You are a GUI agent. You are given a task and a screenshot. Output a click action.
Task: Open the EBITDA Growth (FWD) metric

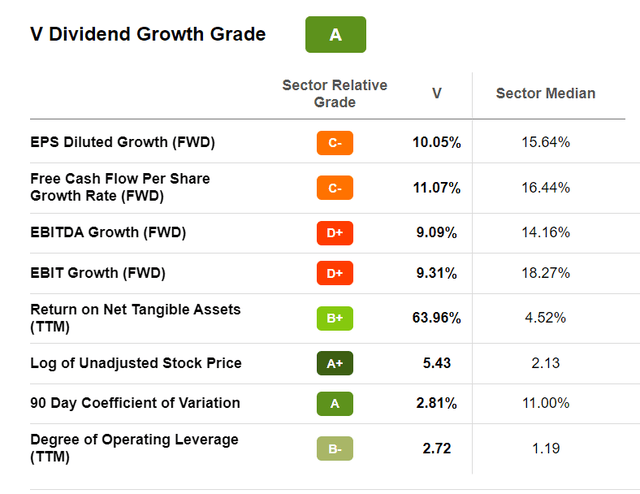(x=108, y=233)
